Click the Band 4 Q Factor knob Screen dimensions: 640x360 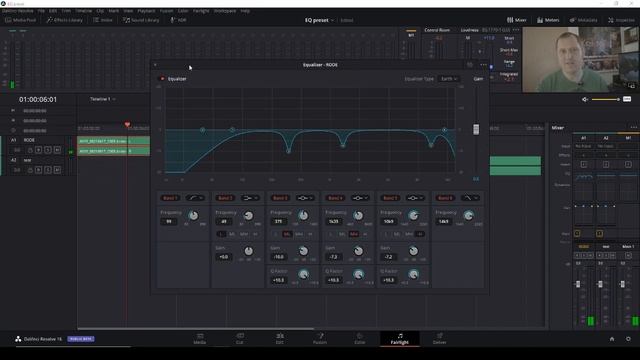358,274
